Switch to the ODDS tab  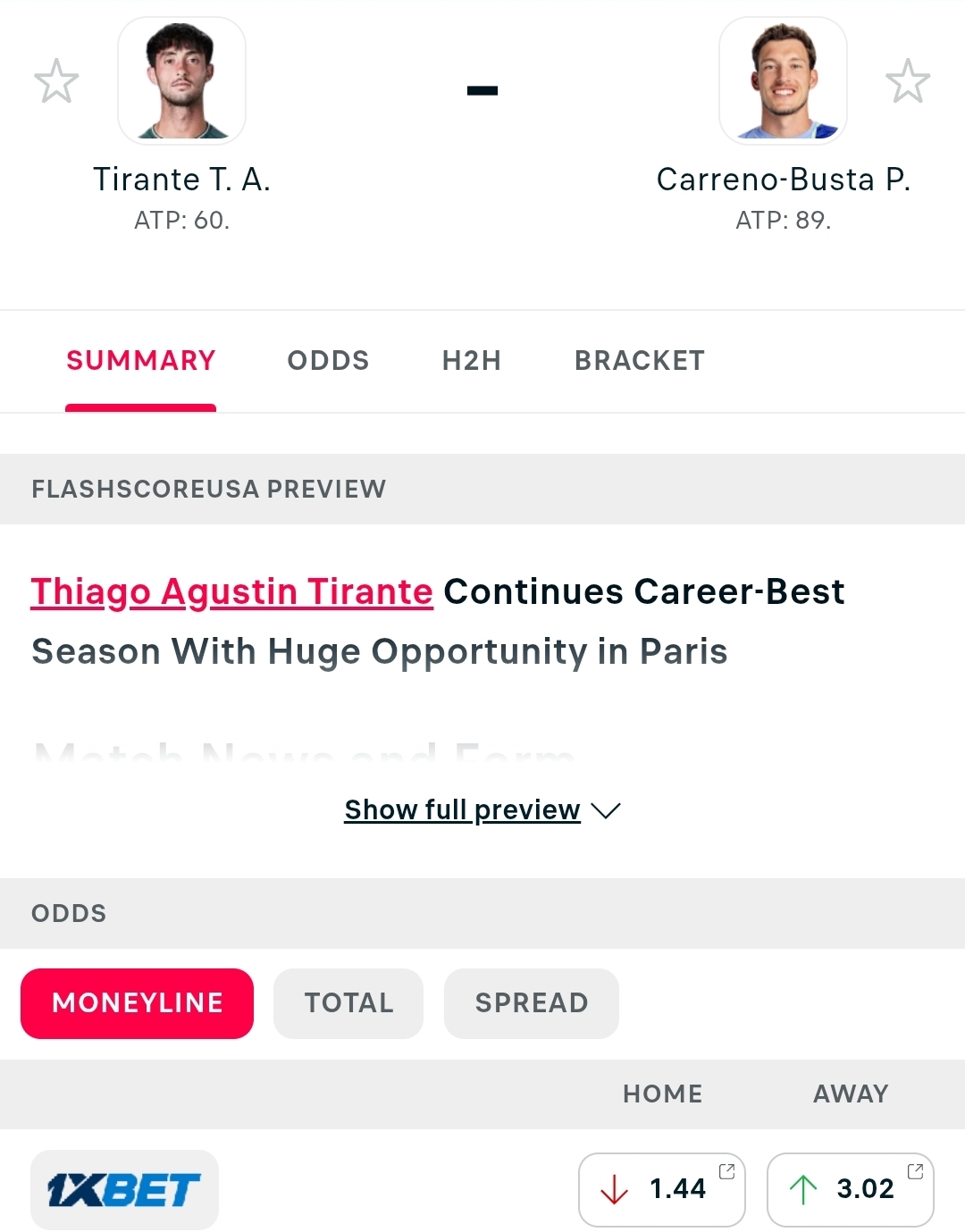point(328,360)
